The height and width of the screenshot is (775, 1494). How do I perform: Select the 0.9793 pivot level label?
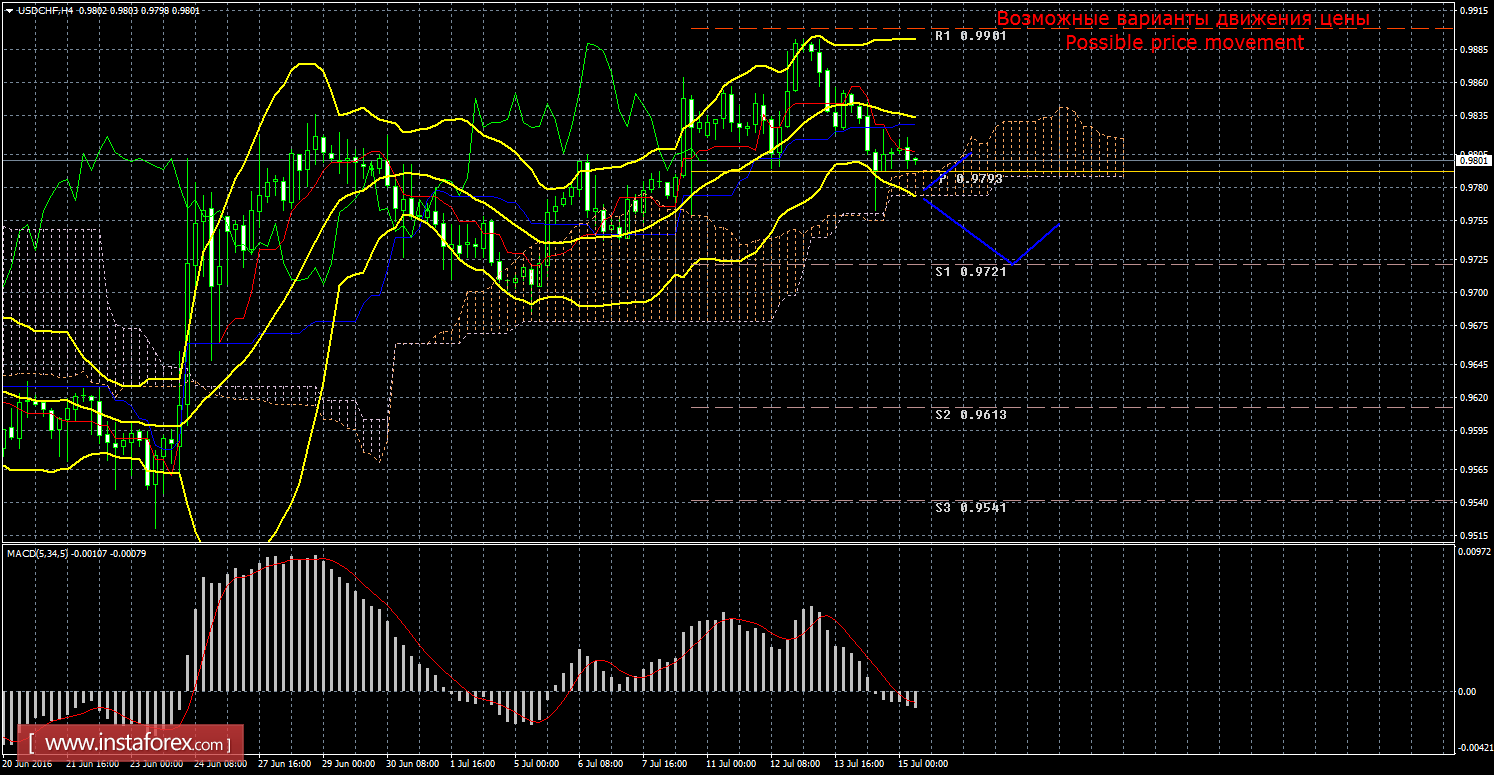(978, 179)
